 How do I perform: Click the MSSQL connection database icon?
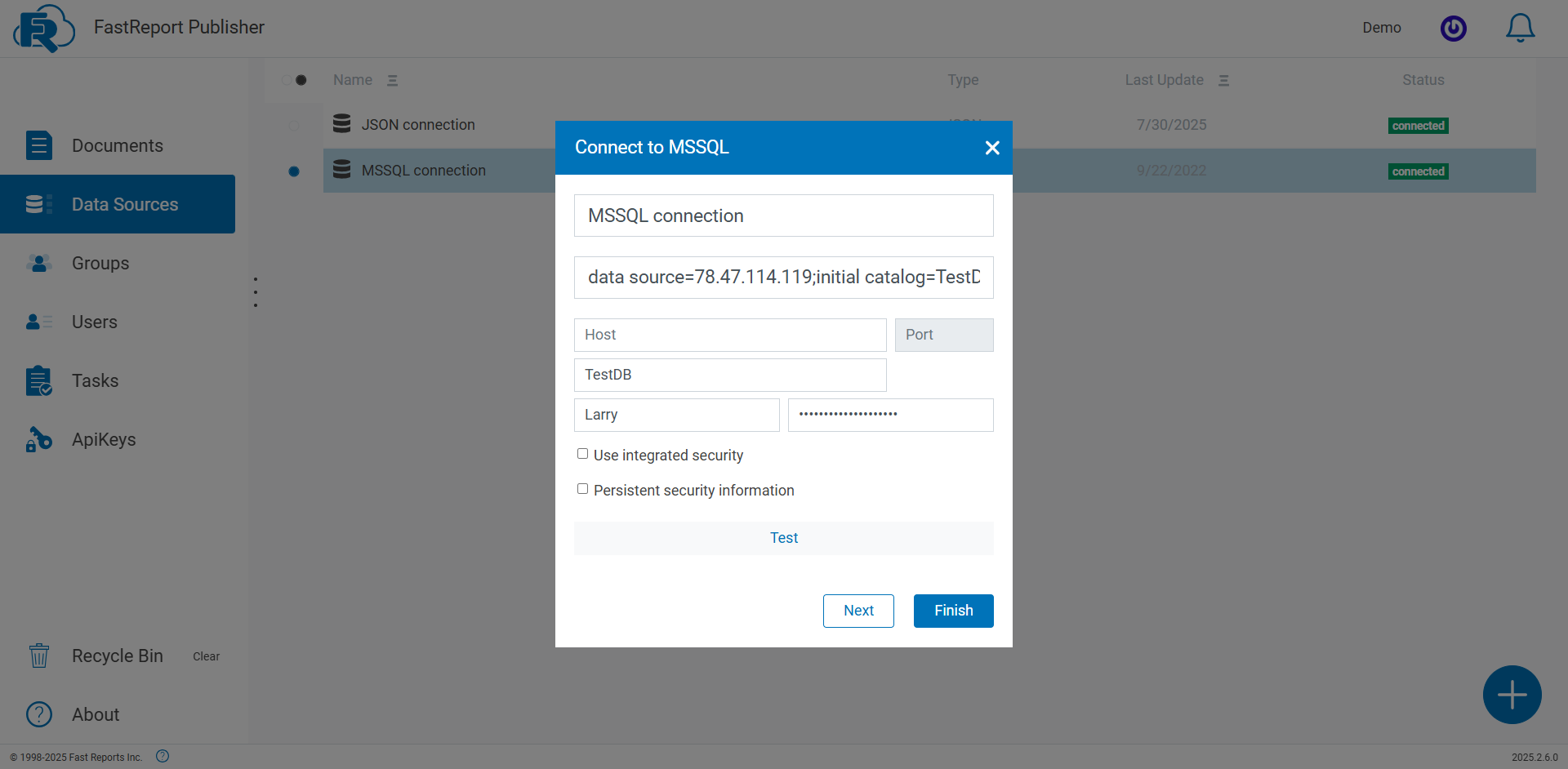coord(342,169)
